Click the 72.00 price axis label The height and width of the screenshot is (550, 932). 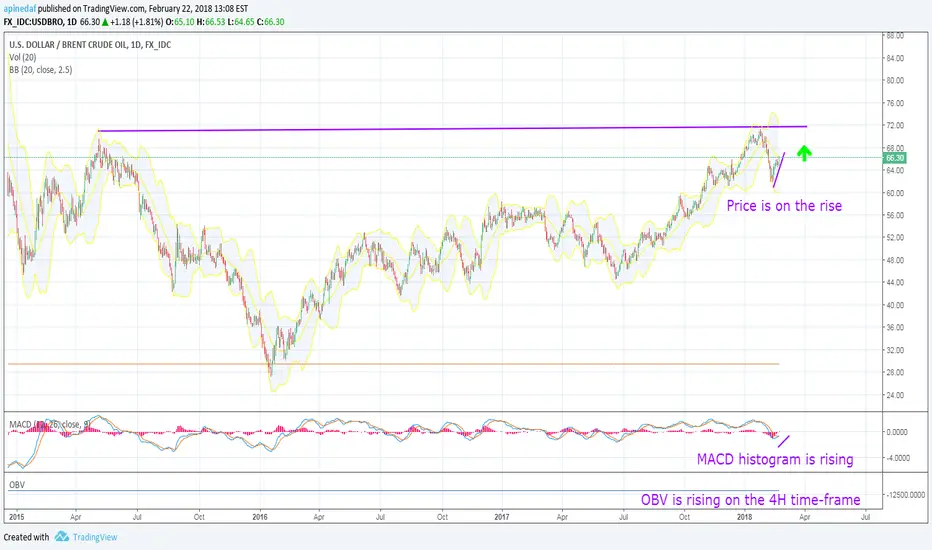coord(895,125)
